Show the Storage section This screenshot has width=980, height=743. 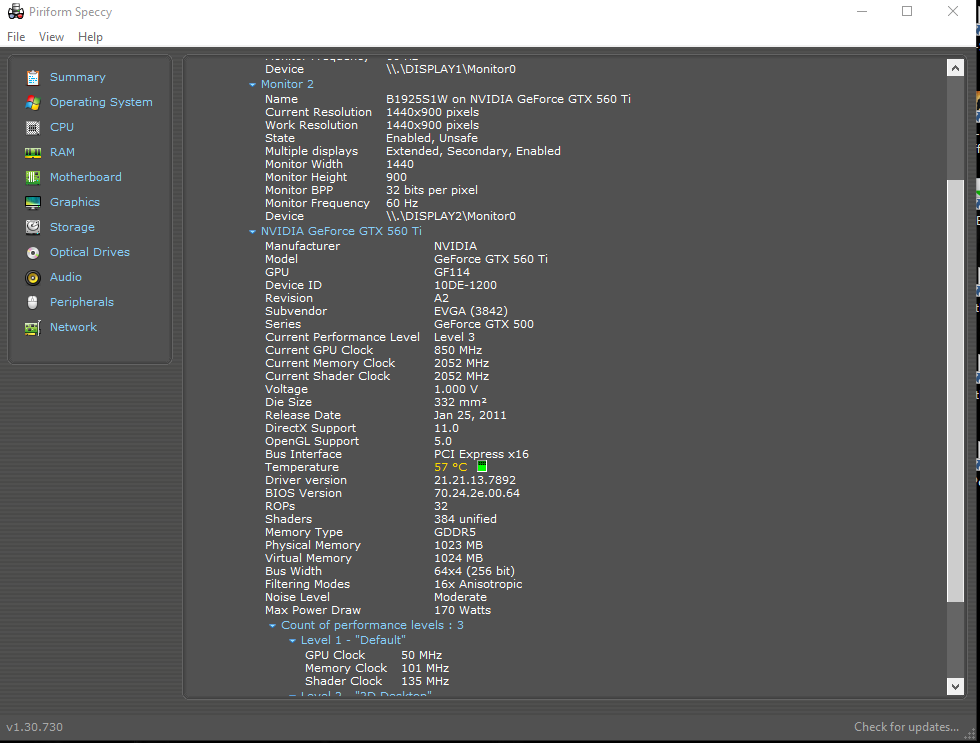72,227
